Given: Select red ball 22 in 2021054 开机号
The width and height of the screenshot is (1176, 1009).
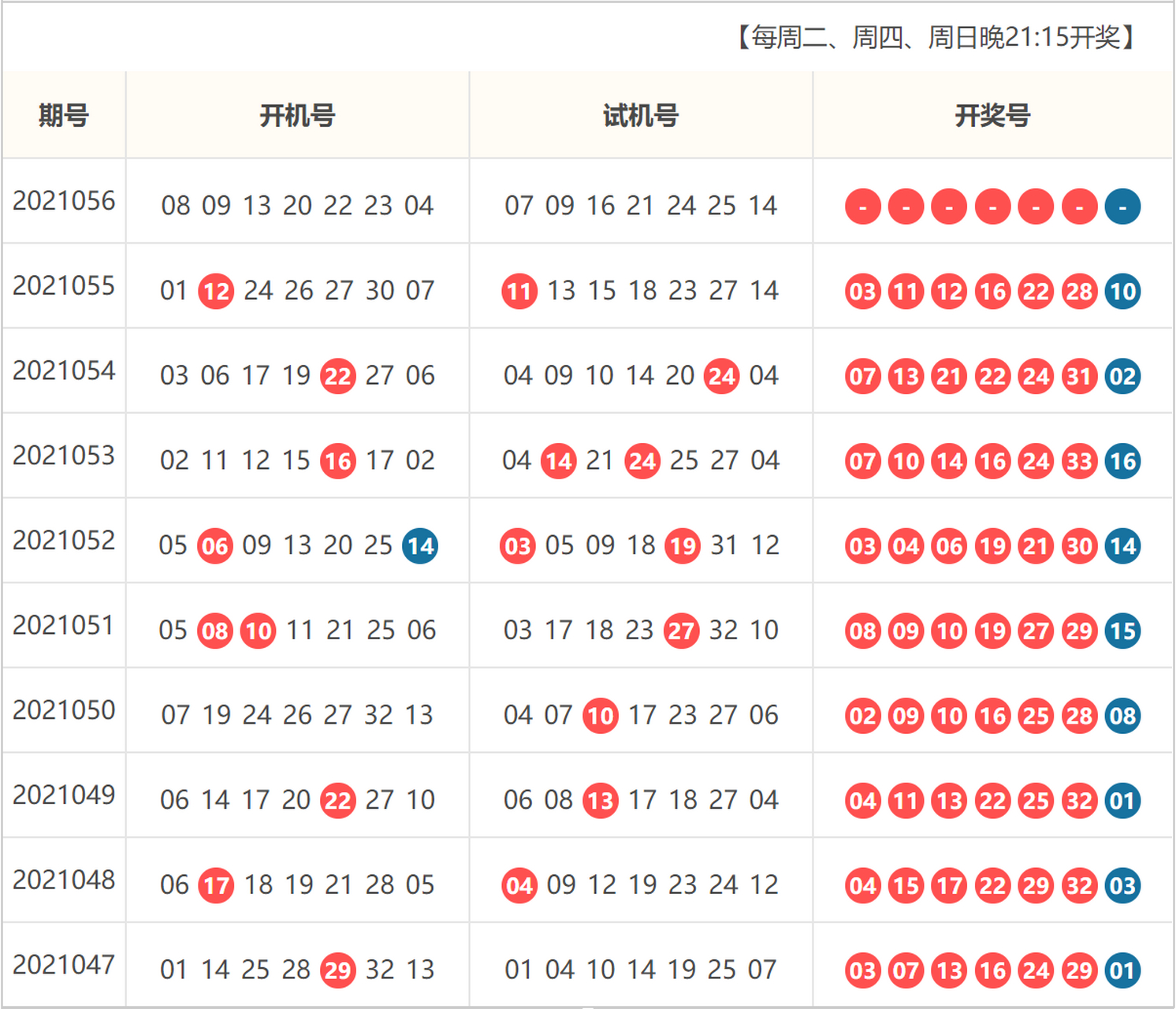Looking at the screenshot, I should click(338, 377).
